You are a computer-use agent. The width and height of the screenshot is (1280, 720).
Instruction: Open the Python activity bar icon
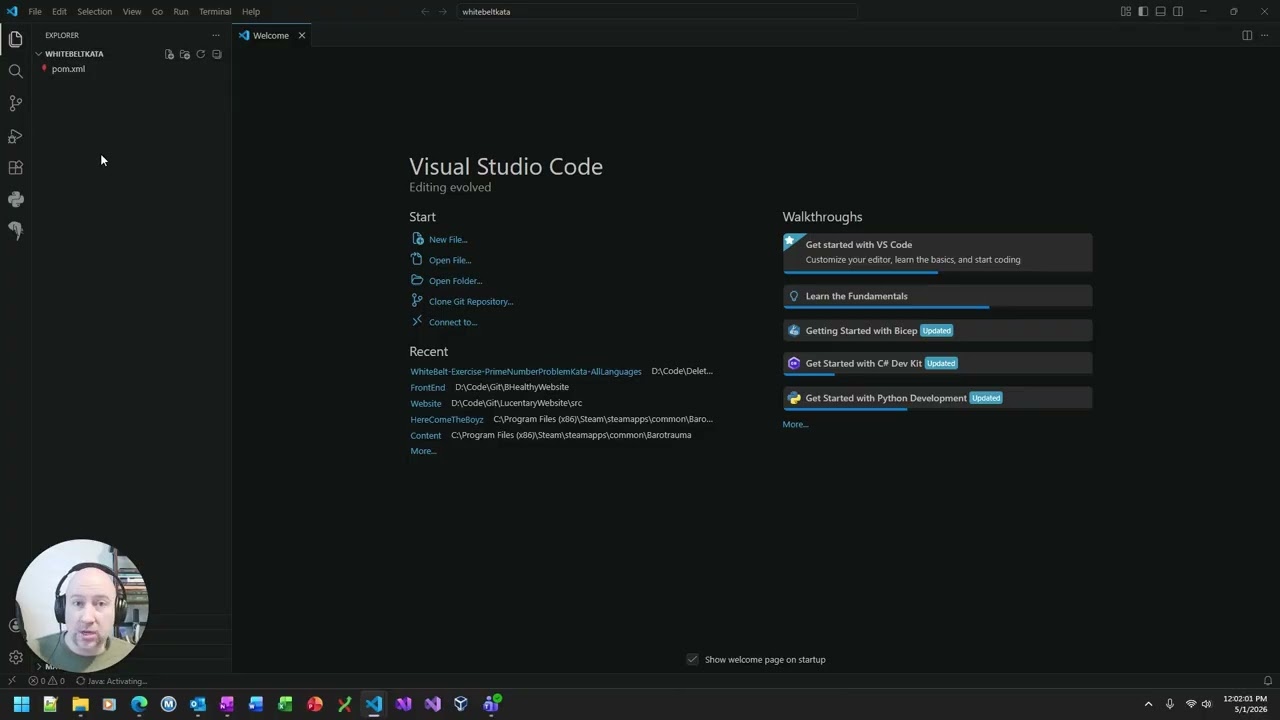(x=15, y=199)
